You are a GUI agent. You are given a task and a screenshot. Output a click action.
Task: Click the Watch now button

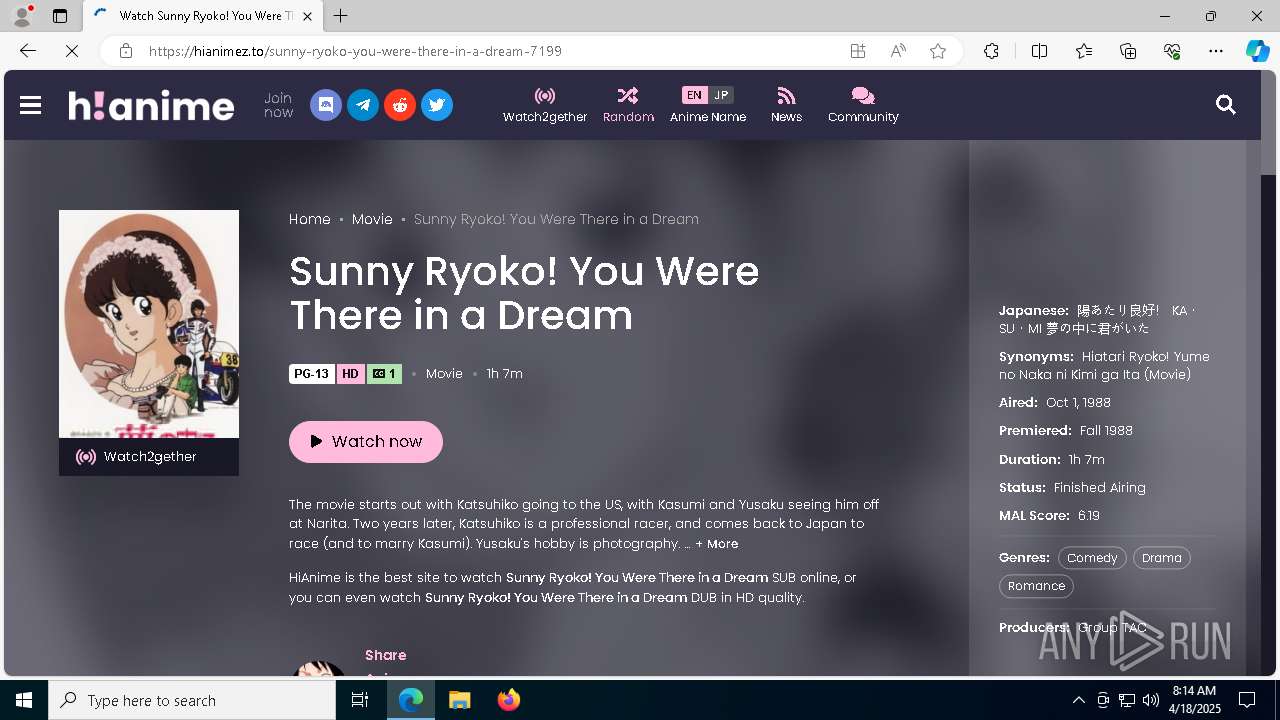[x=366, y=441]
